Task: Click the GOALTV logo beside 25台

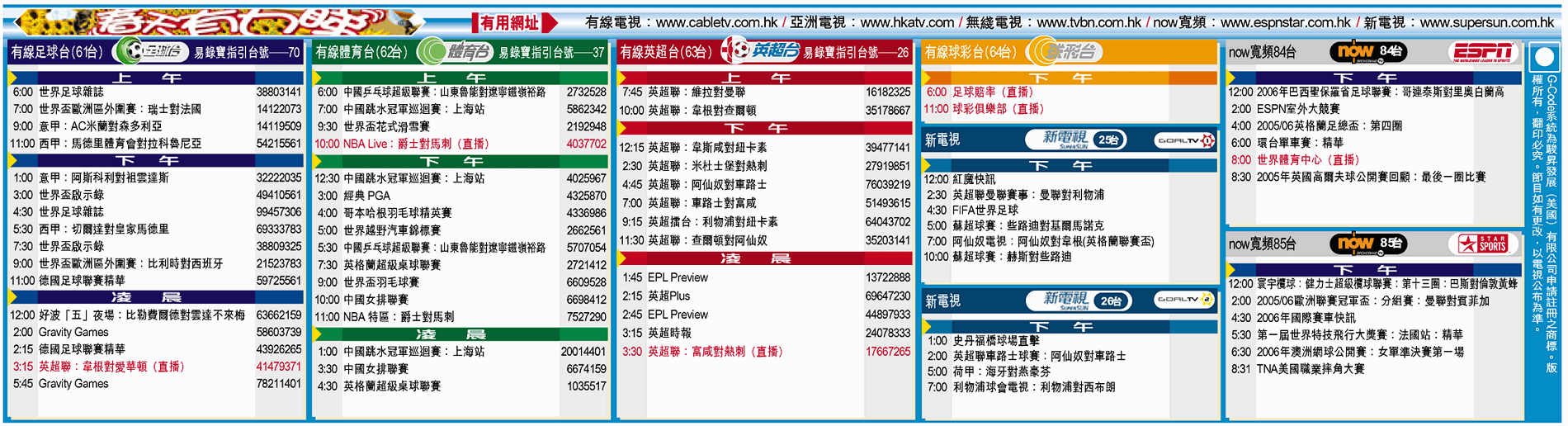Action: [x=1184, y=140]
